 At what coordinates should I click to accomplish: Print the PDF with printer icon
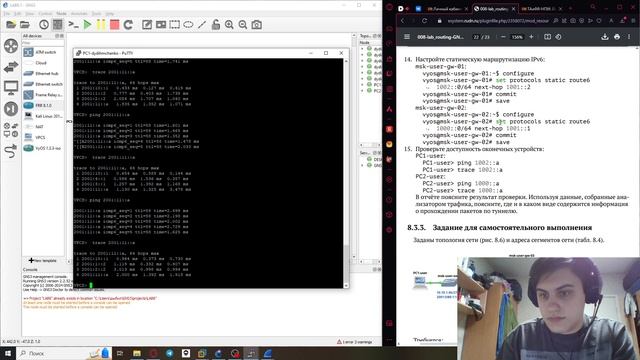(617, 37)
